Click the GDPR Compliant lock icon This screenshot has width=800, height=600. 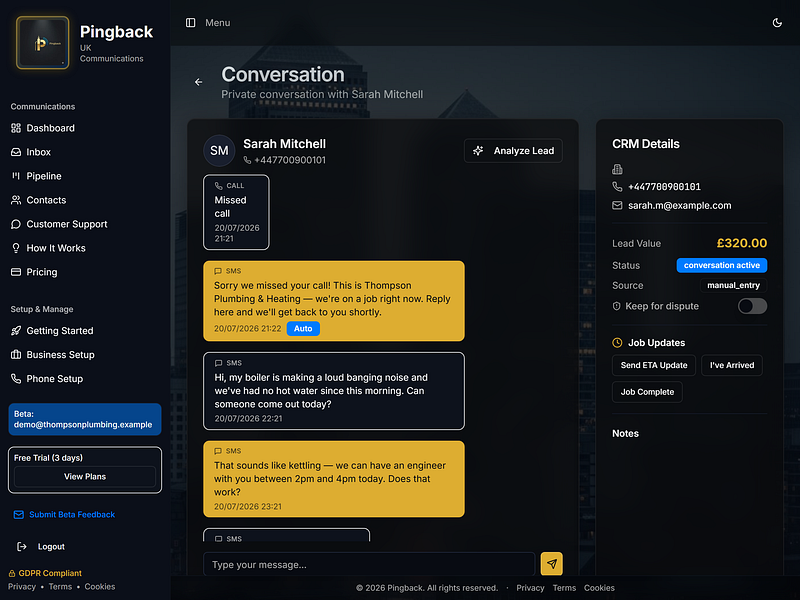12,573
